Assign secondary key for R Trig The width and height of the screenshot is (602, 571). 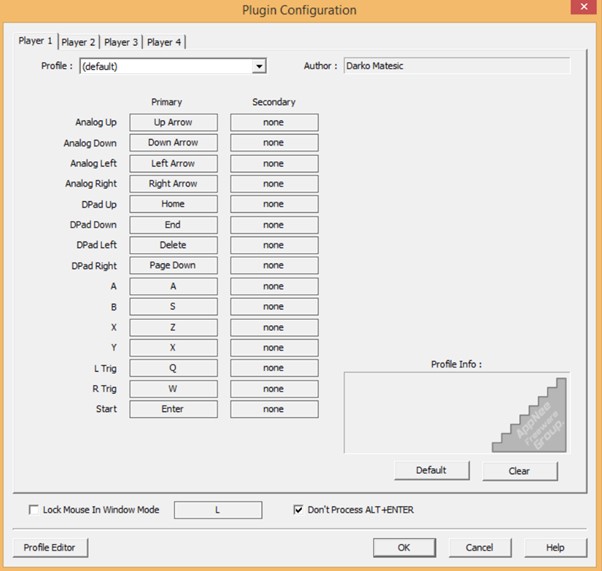pos(274,389)
